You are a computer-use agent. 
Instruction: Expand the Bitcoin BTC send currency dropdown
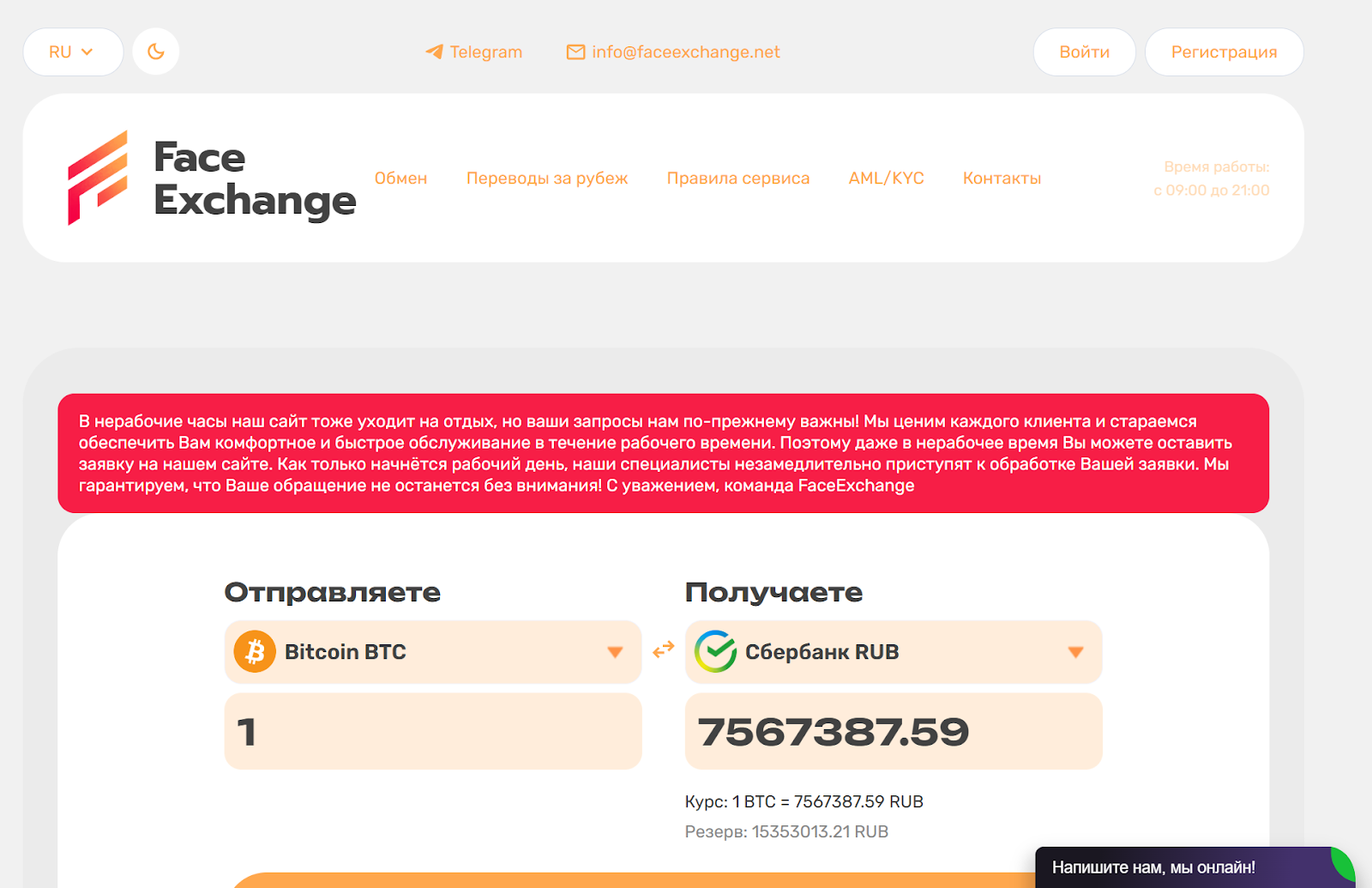point(433,652)
